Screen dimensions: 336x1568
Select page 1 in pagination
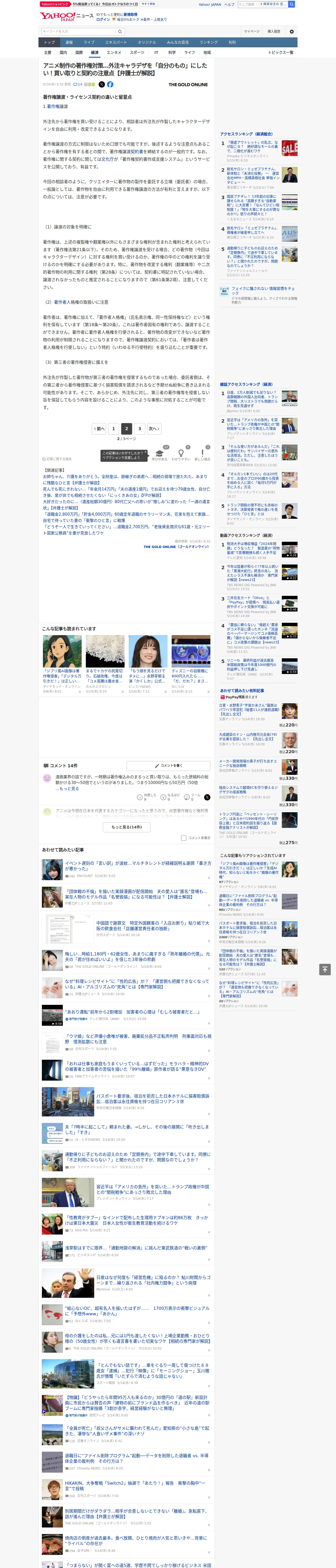pos(113,429)
